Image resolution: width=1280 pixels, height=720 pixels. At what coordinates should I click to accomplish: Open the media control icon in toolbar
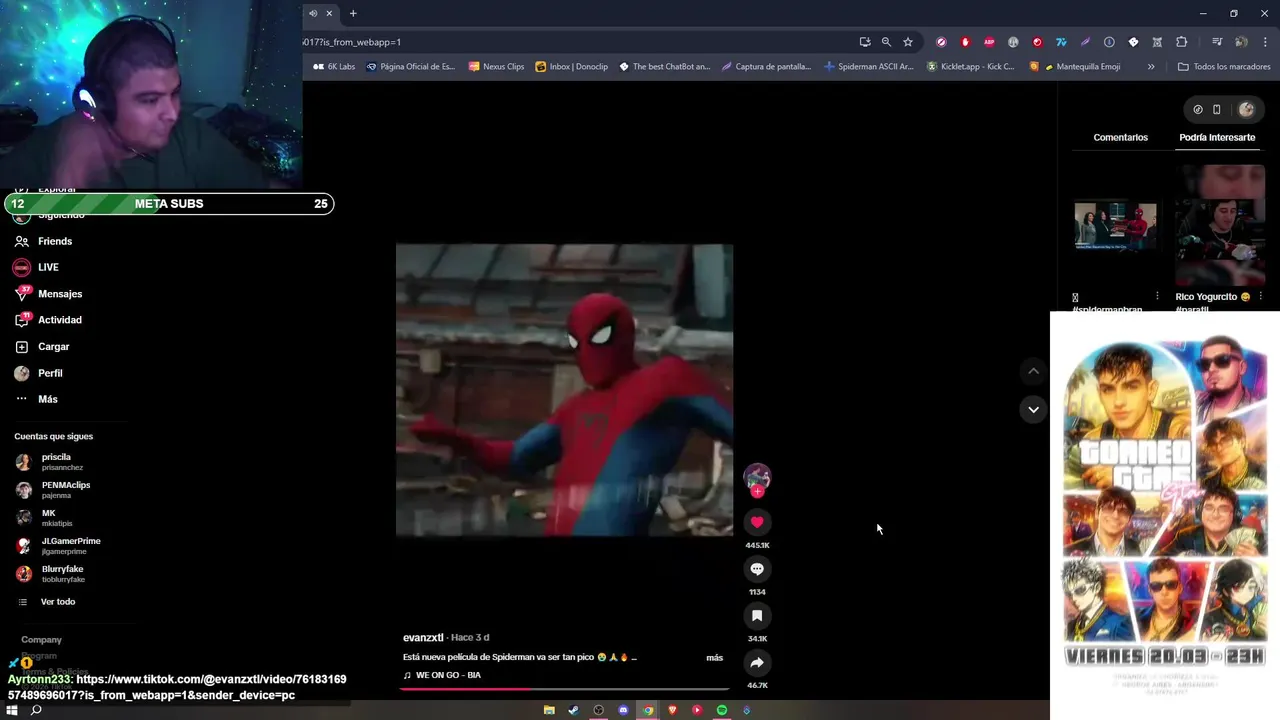click(1217, 42)
